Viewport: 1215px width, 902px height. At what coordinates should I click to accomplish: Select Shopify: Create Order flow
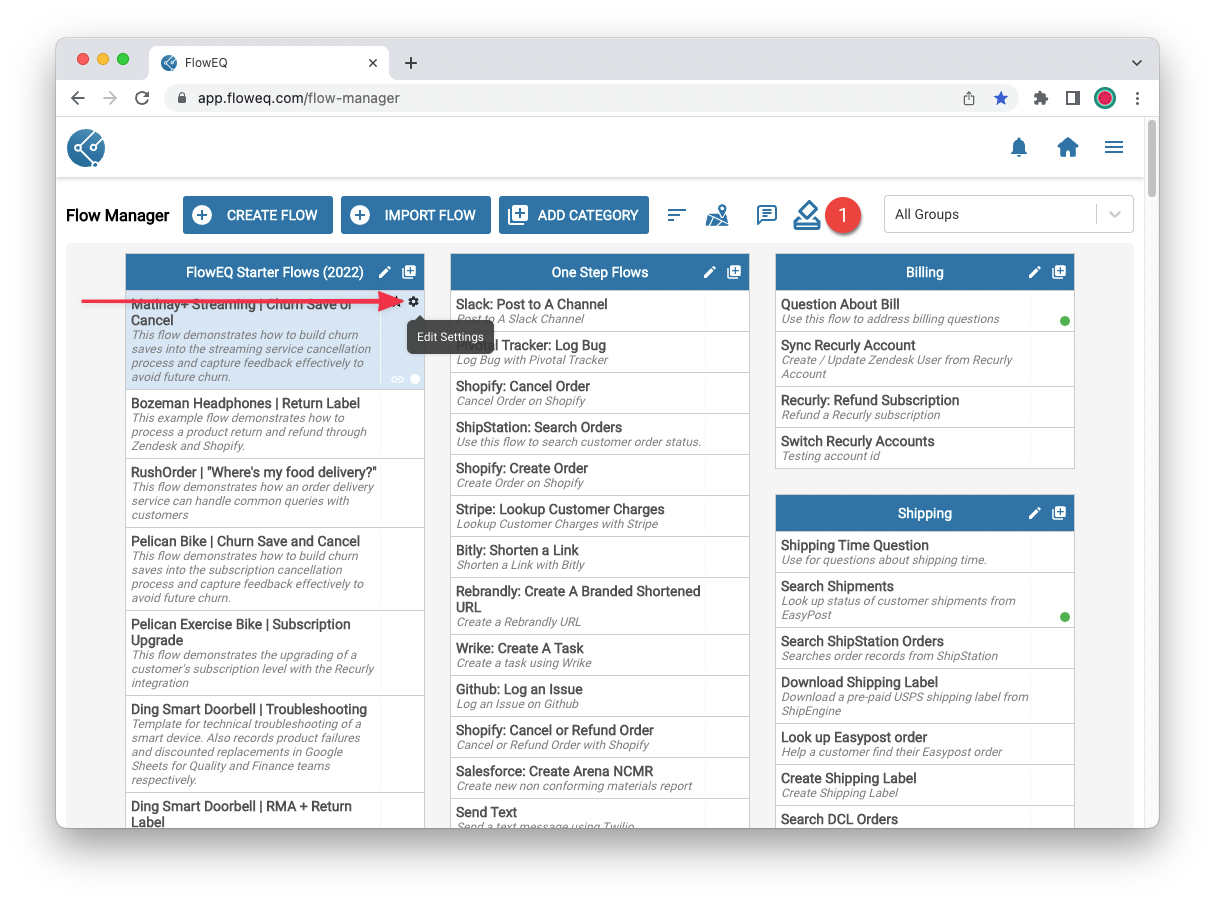[600, 475]
